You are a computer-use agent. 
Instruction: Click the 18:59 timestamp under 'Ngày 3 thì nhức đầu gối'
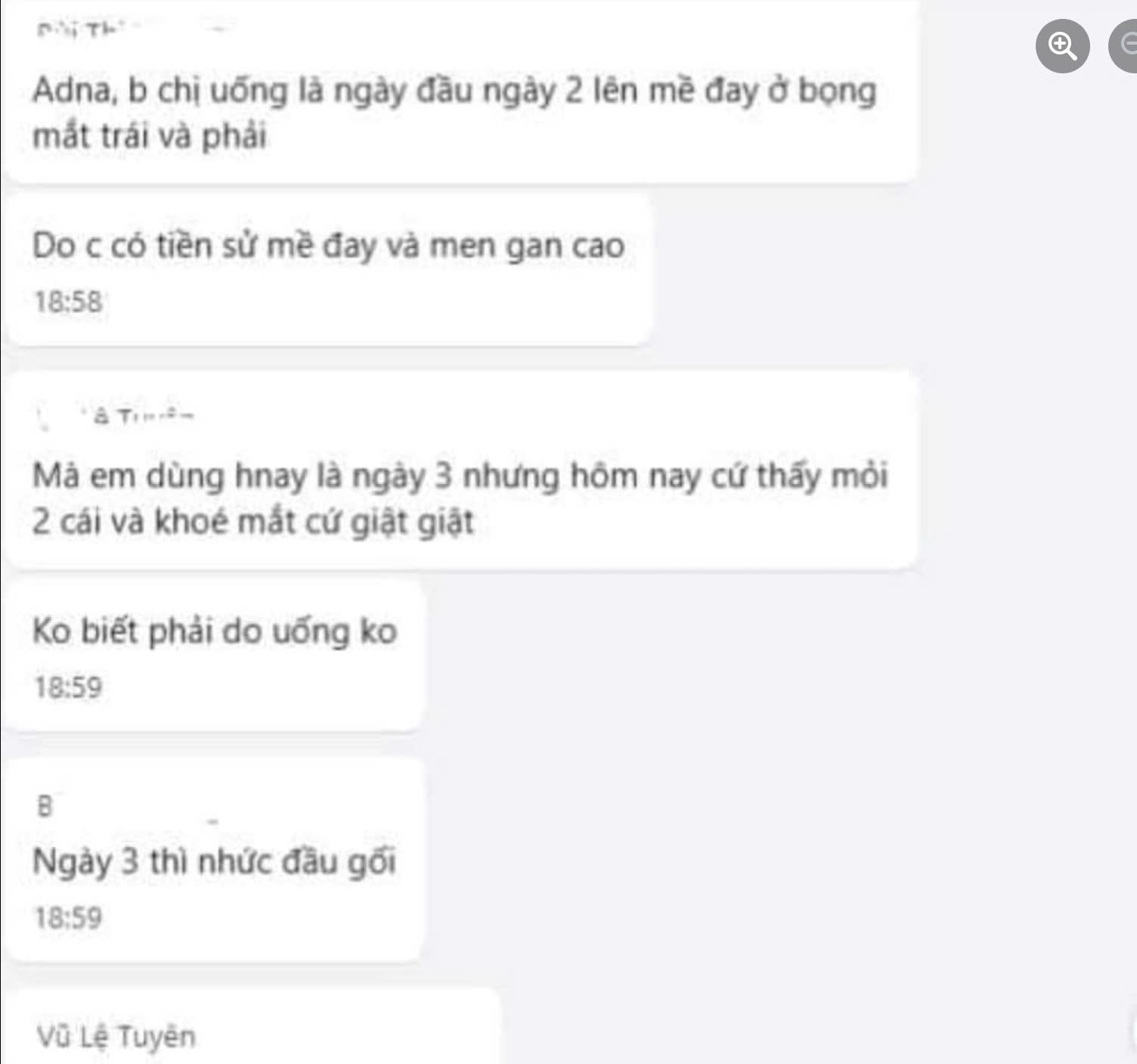[x=68, y=919]
